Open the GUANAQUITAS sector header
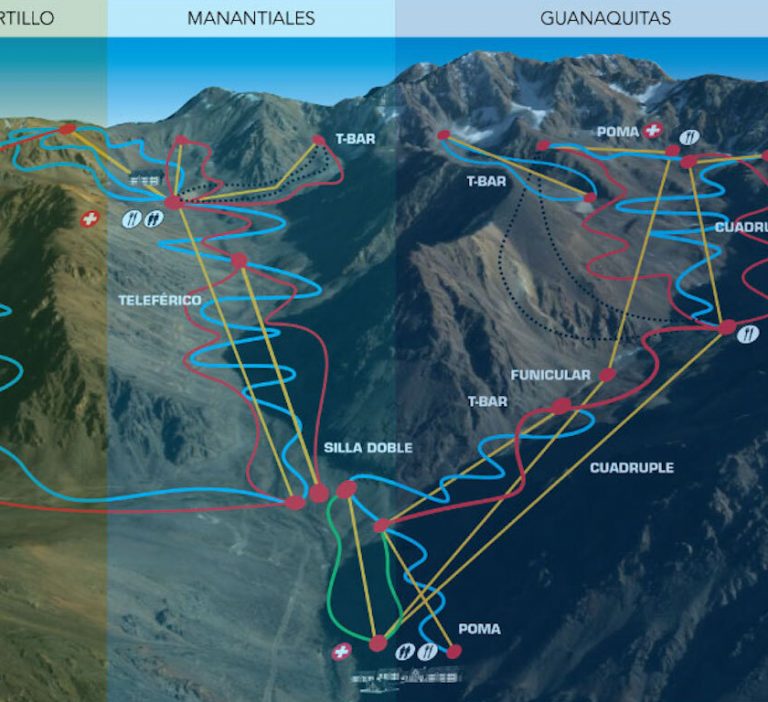 581,18
